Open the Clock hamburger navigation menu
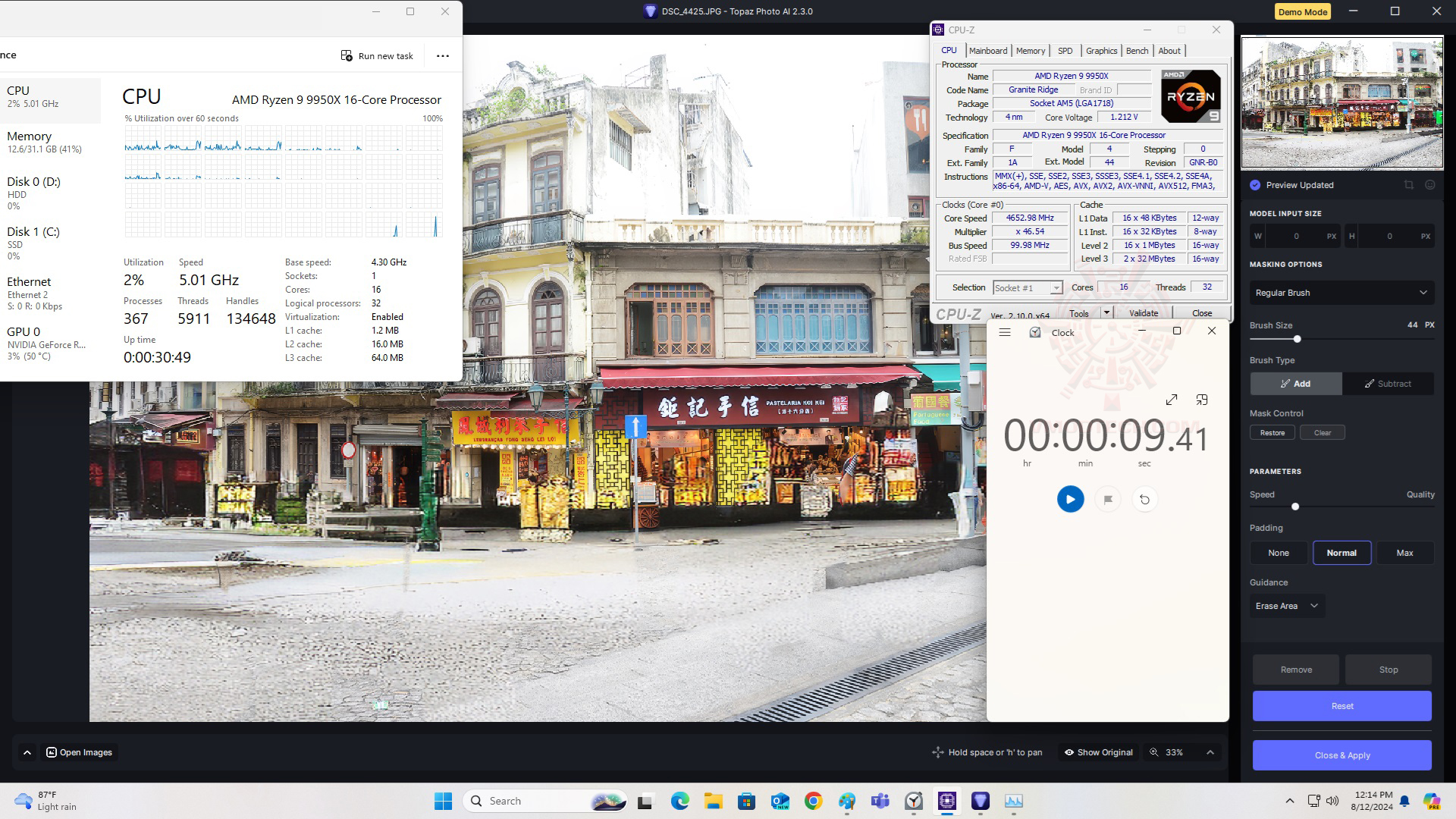This screenshot has height=819, width=1456. click(1005, 332)
